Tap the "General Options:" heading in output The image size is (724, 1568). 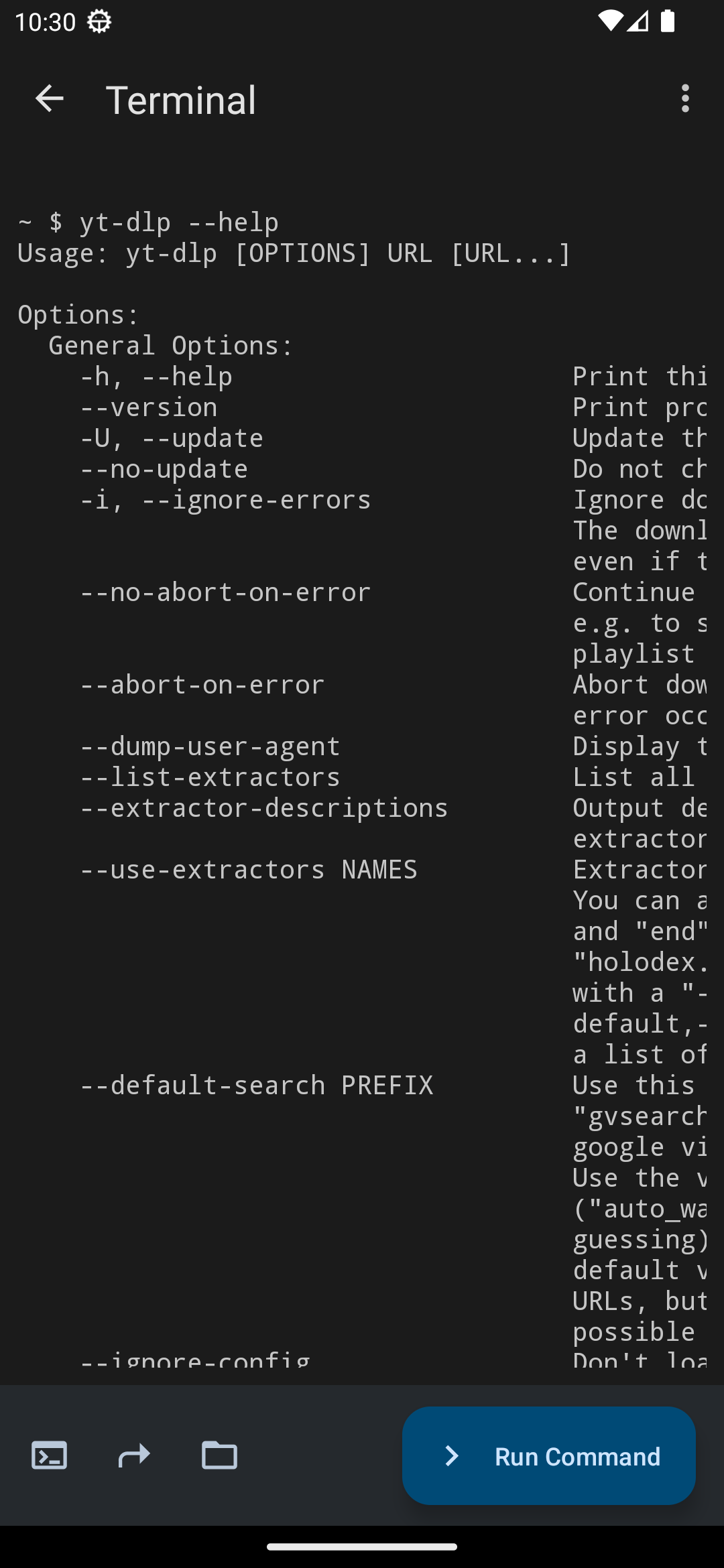tap(171, 346)
